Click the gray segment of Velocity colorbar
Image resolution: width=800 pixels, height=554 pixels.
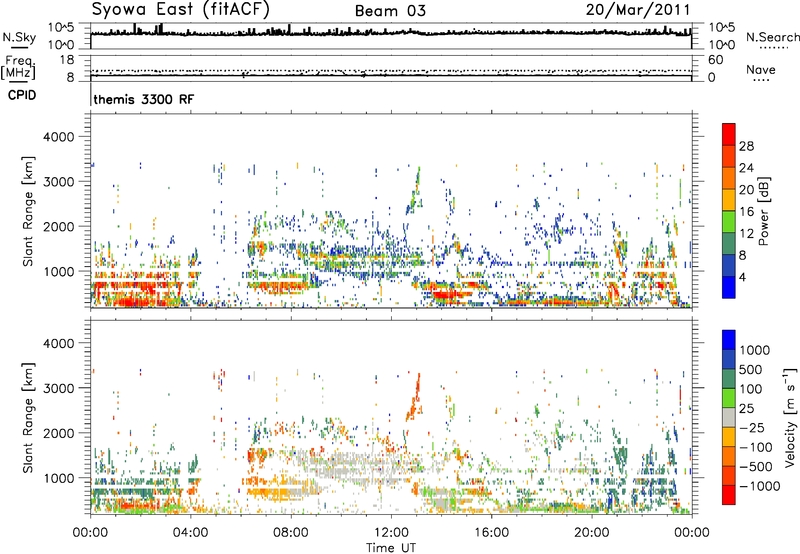(x=729, y=418)
